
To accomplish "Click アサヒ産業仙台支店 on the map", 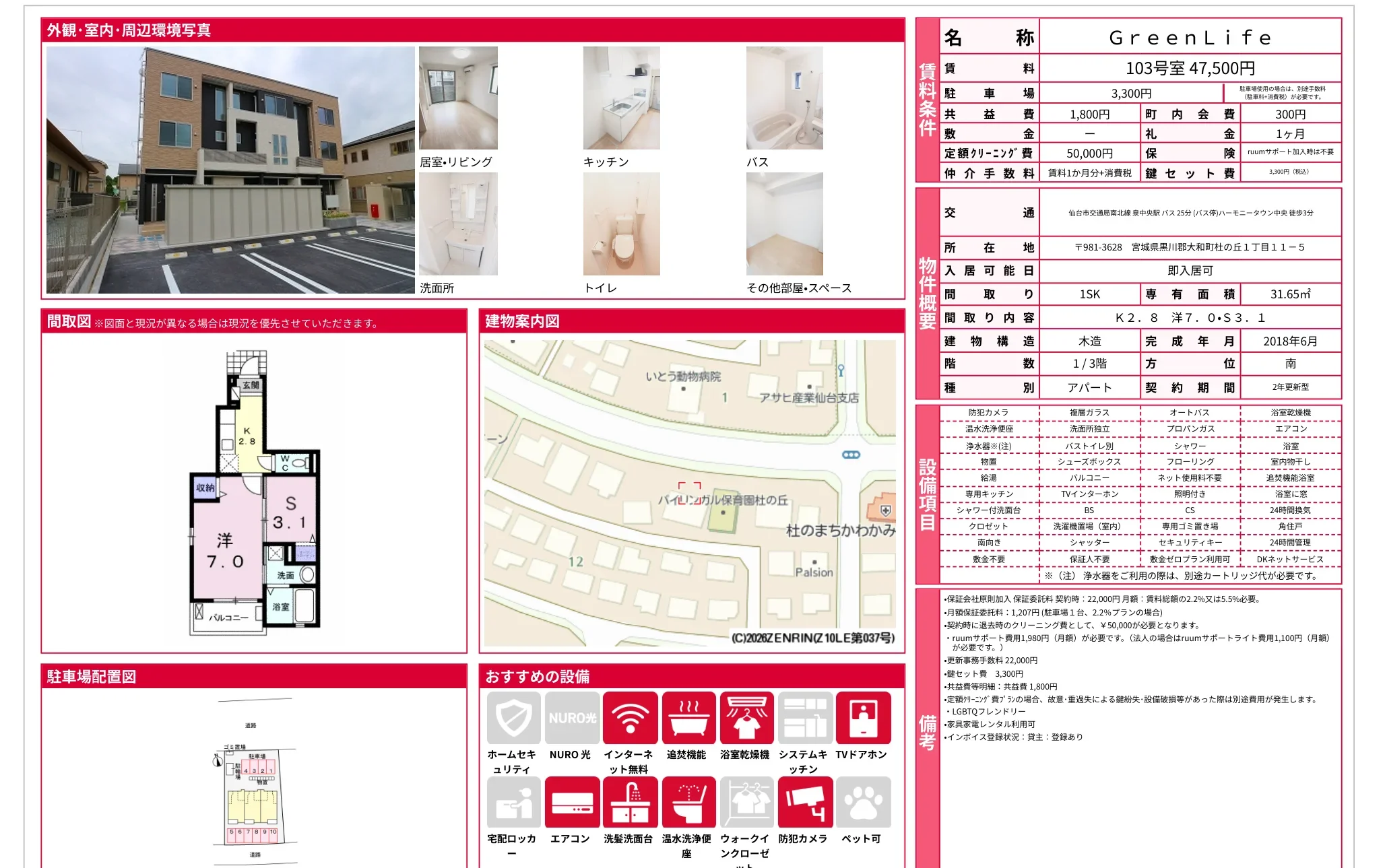I will (809, 398).
